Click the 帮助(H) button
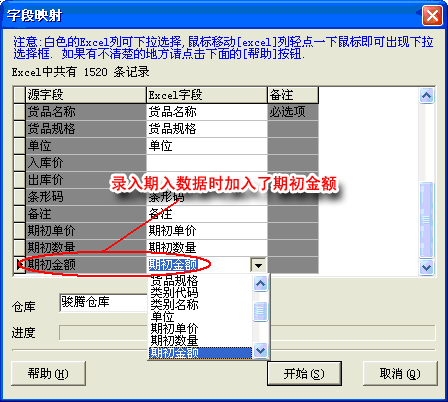Viewport: 448px width, 402px height. point(48,374)
